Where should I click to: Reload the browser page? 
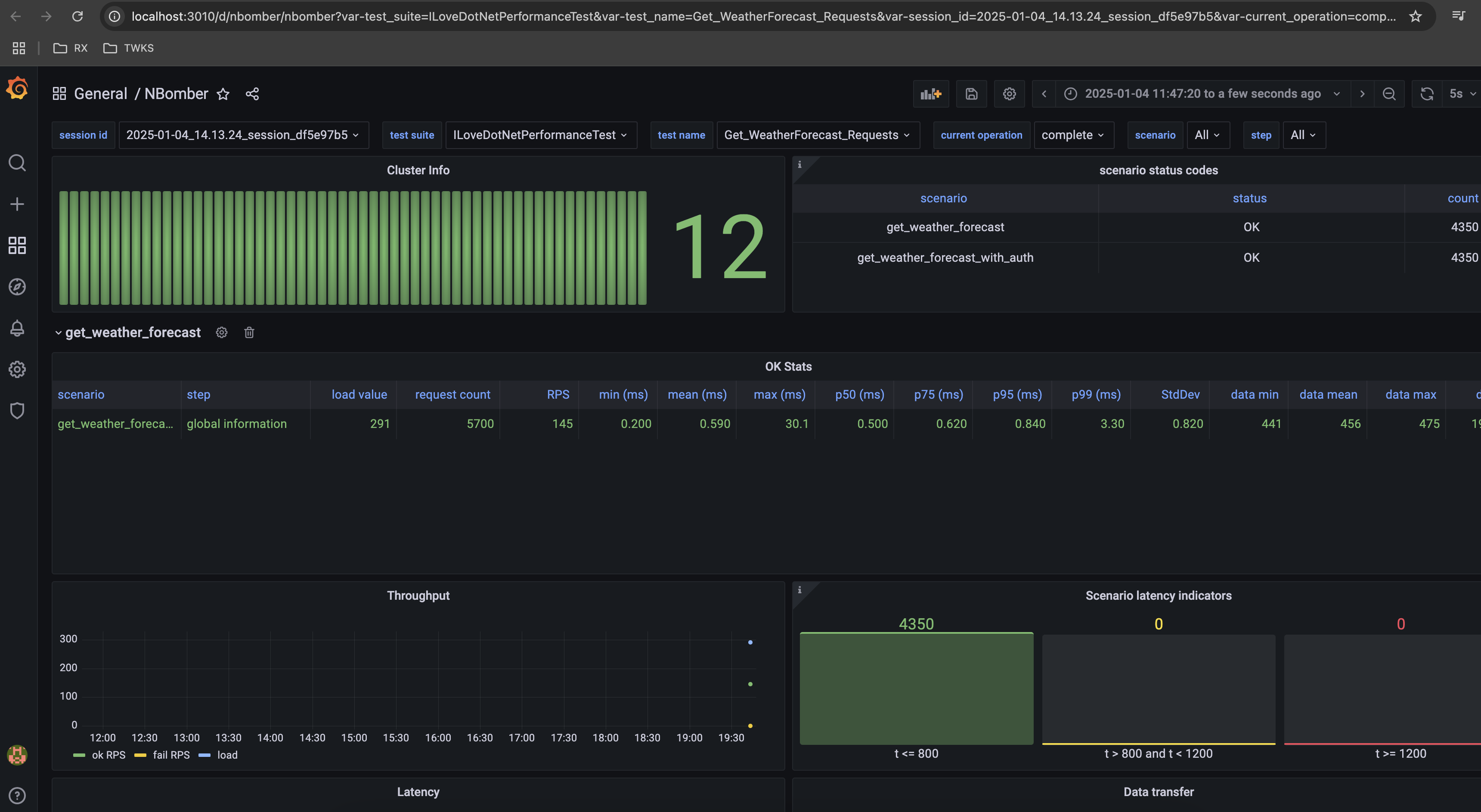pyautogui.click(x=77, y=16)
